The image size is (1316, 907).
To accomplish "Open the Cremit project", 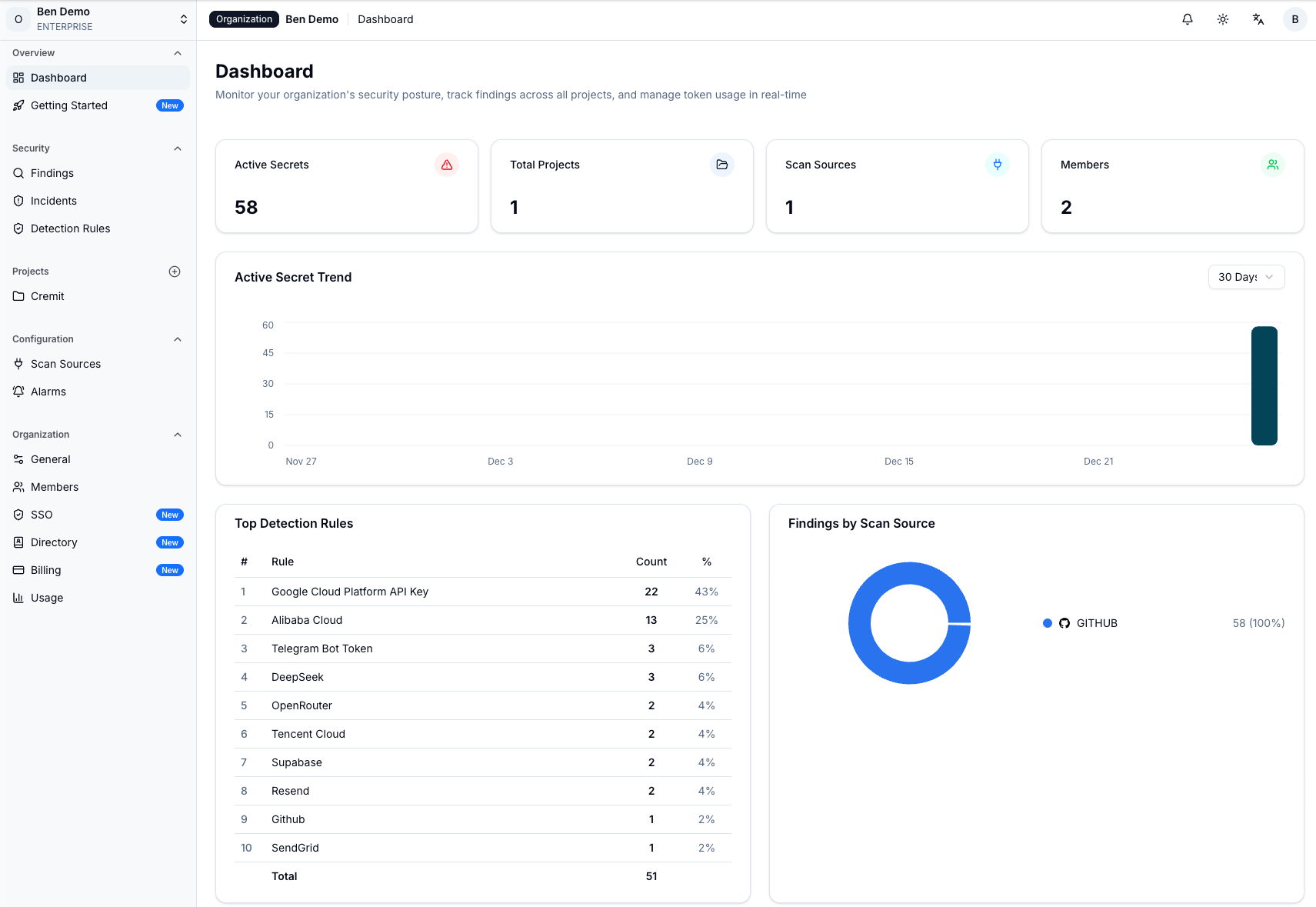I will coord(98,296).
